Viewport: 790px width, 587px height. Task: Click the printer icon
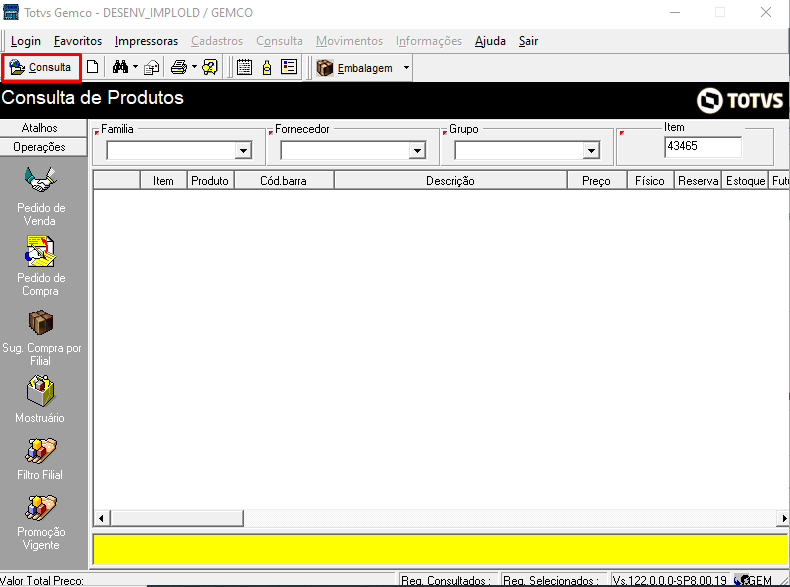click(x=179, y=67)
